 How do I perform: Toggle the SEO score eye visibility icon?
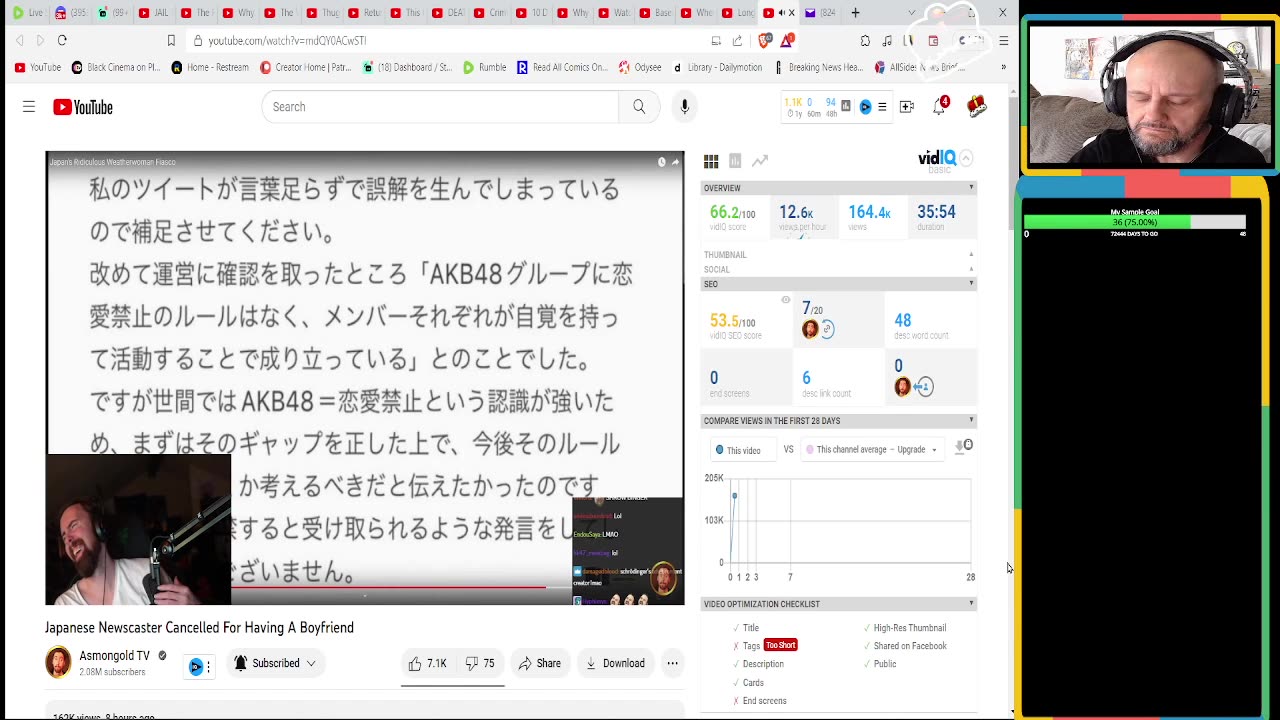[785, 300]
